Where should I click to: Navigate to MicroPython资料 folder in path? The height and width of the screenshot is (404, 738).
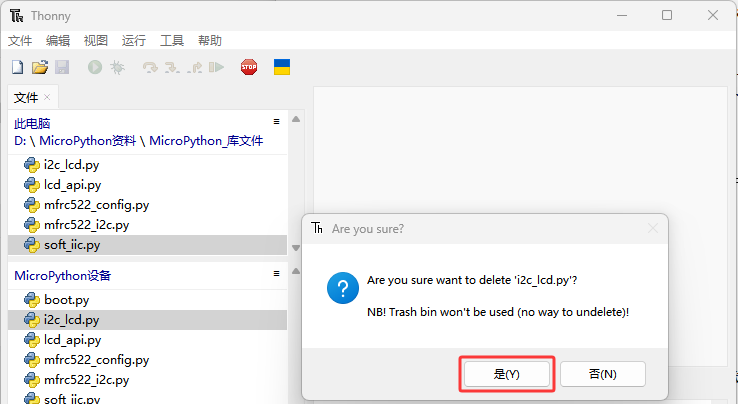88,141
